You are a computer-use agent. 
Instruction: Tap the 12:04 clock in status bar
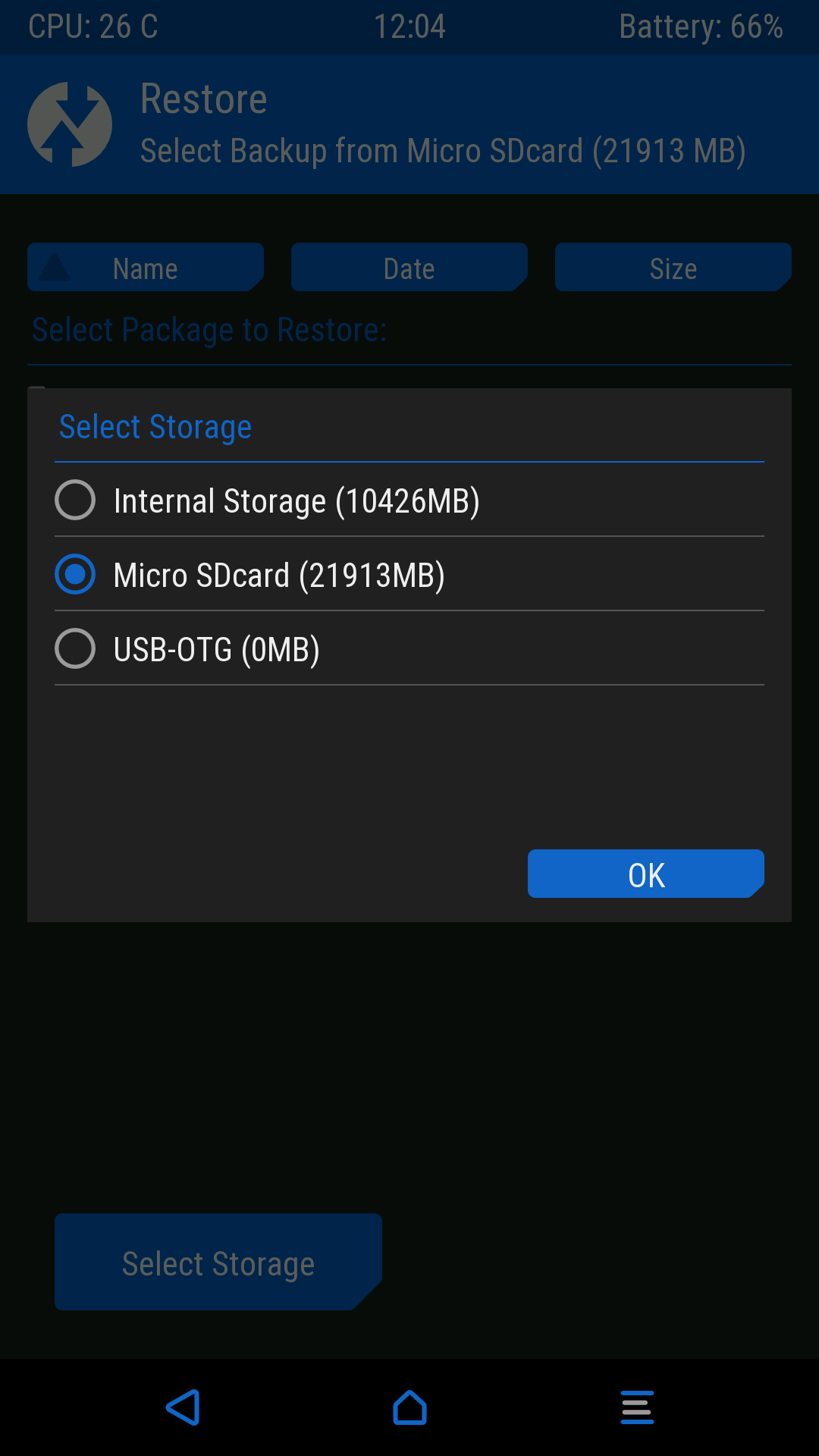(x=409, y=27)
